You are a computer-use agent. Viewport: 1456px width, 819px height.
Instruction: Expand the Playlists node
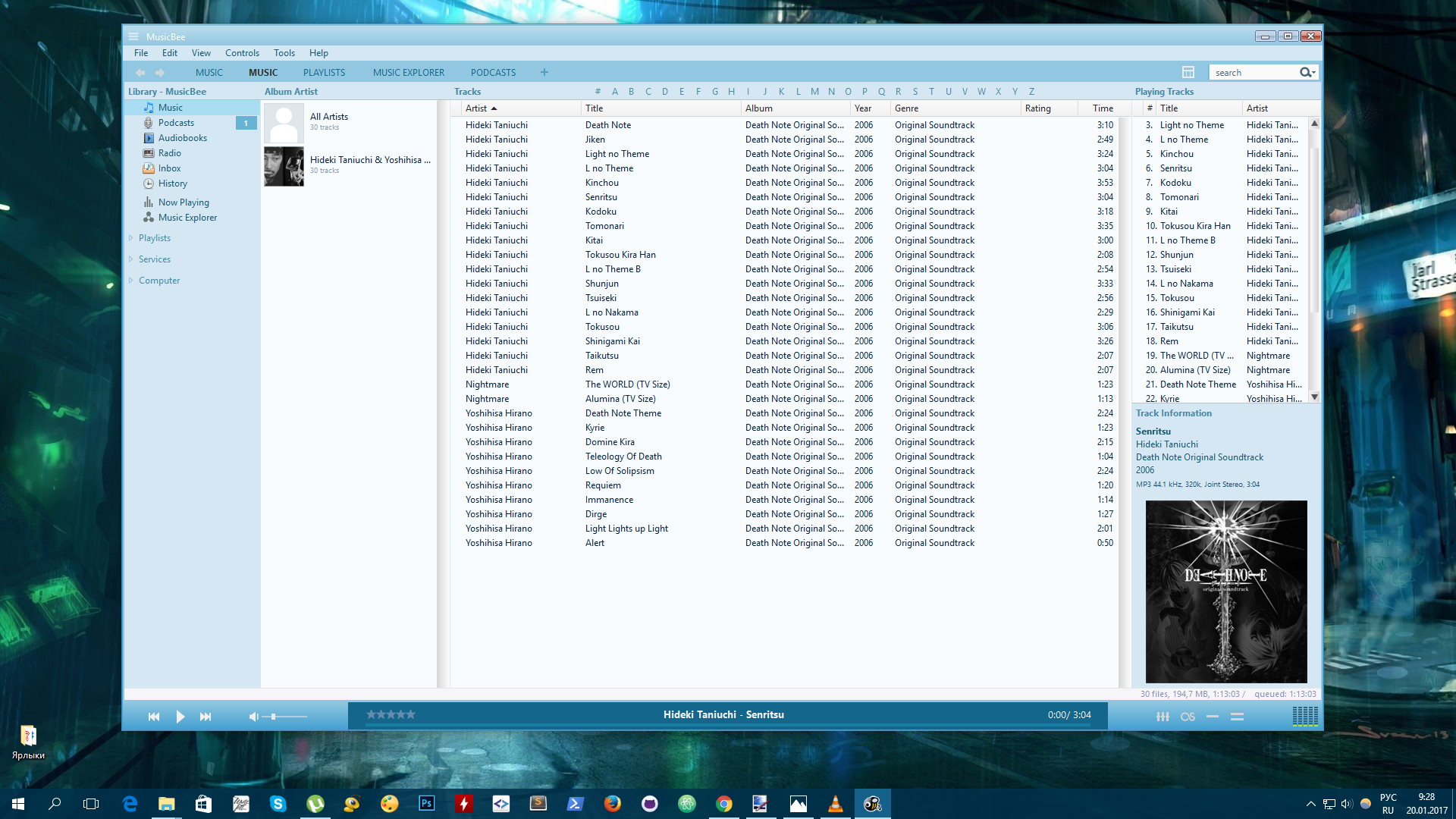tap(130, 238)
